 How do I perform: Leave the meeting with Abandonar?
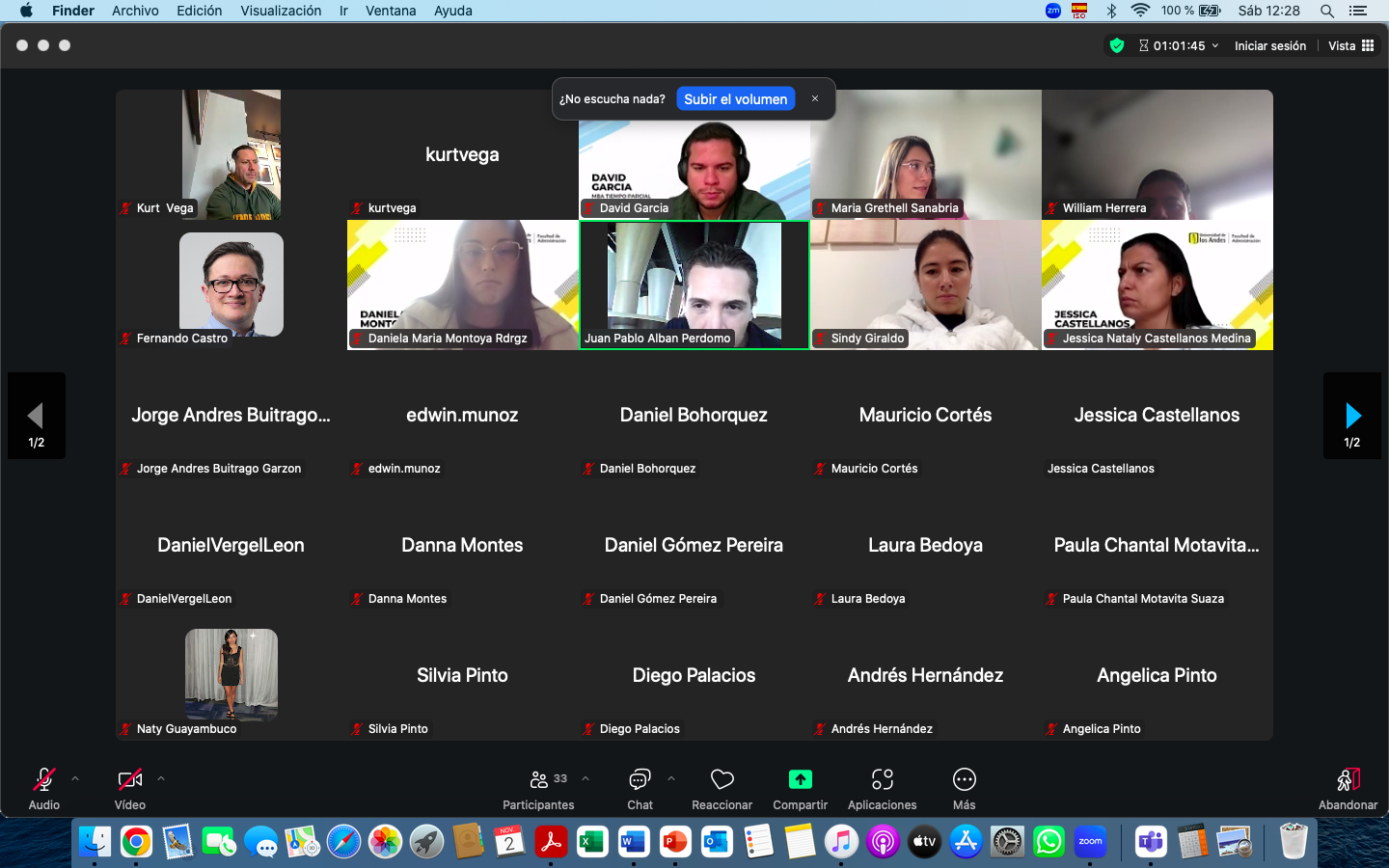coord(1348,789)
